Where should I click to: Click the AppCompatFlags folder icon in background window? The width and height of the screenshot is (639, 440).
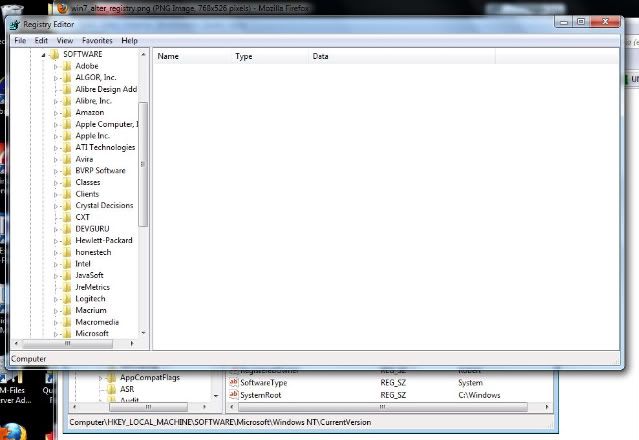click(x=111, y=378)
